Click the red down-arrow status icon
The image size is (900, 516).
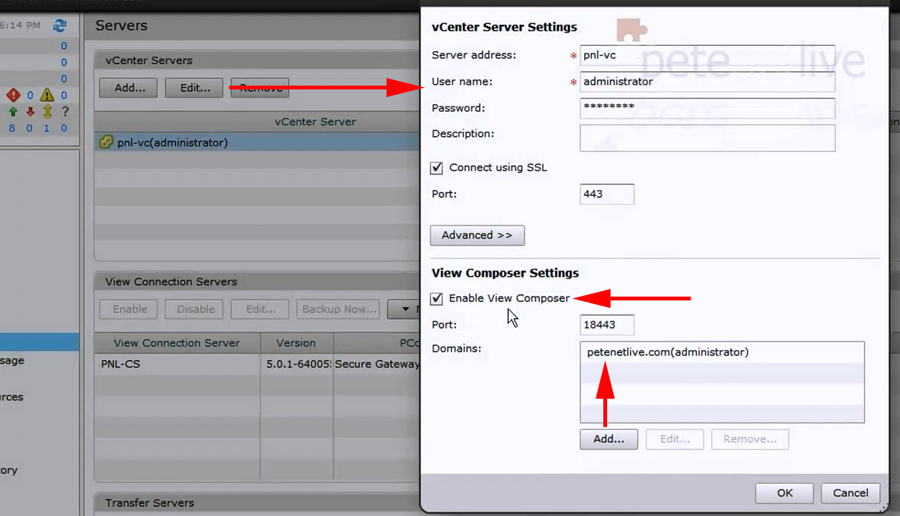pos(30,111)
